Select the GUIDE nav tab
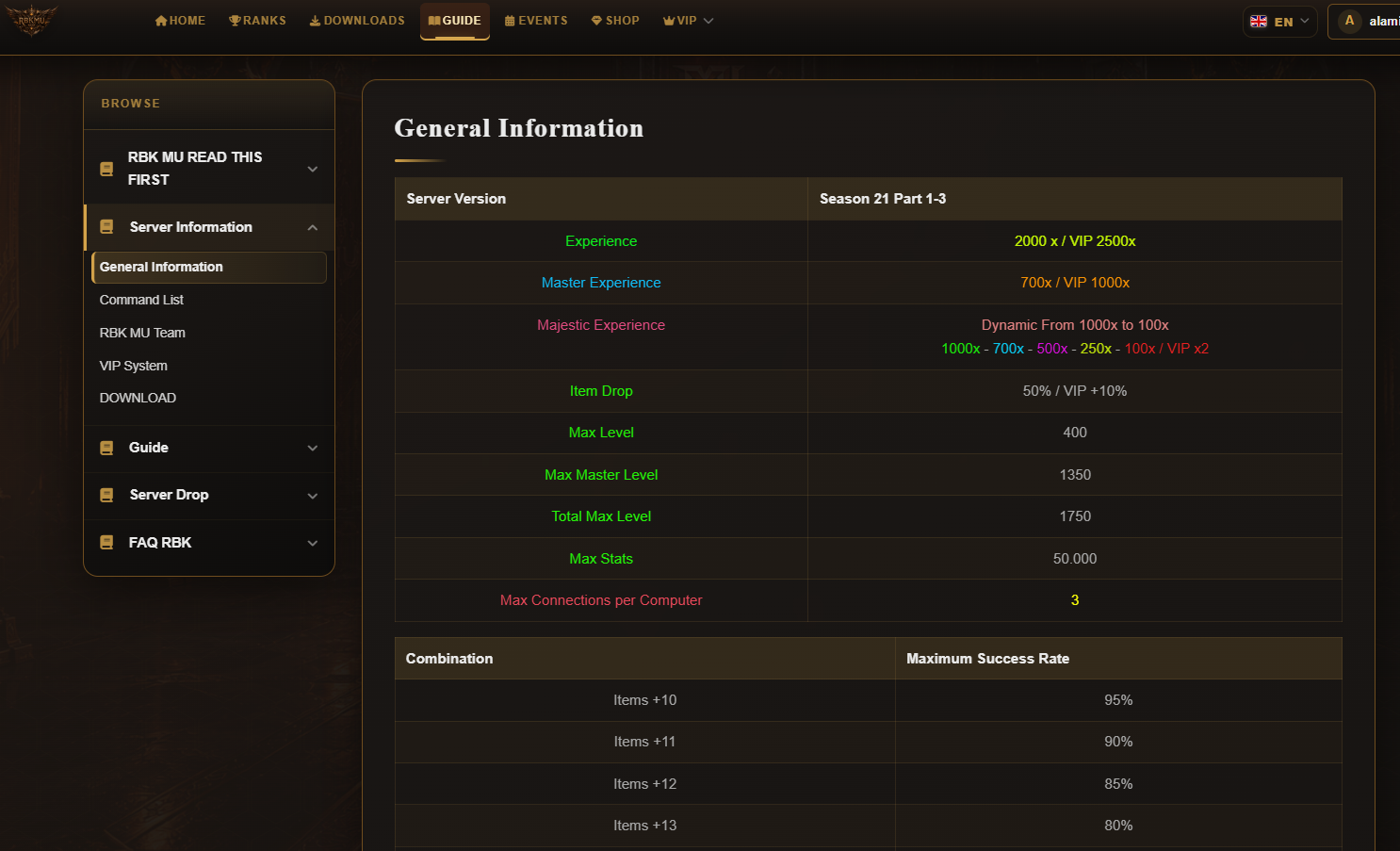 (x=455, y=21)
